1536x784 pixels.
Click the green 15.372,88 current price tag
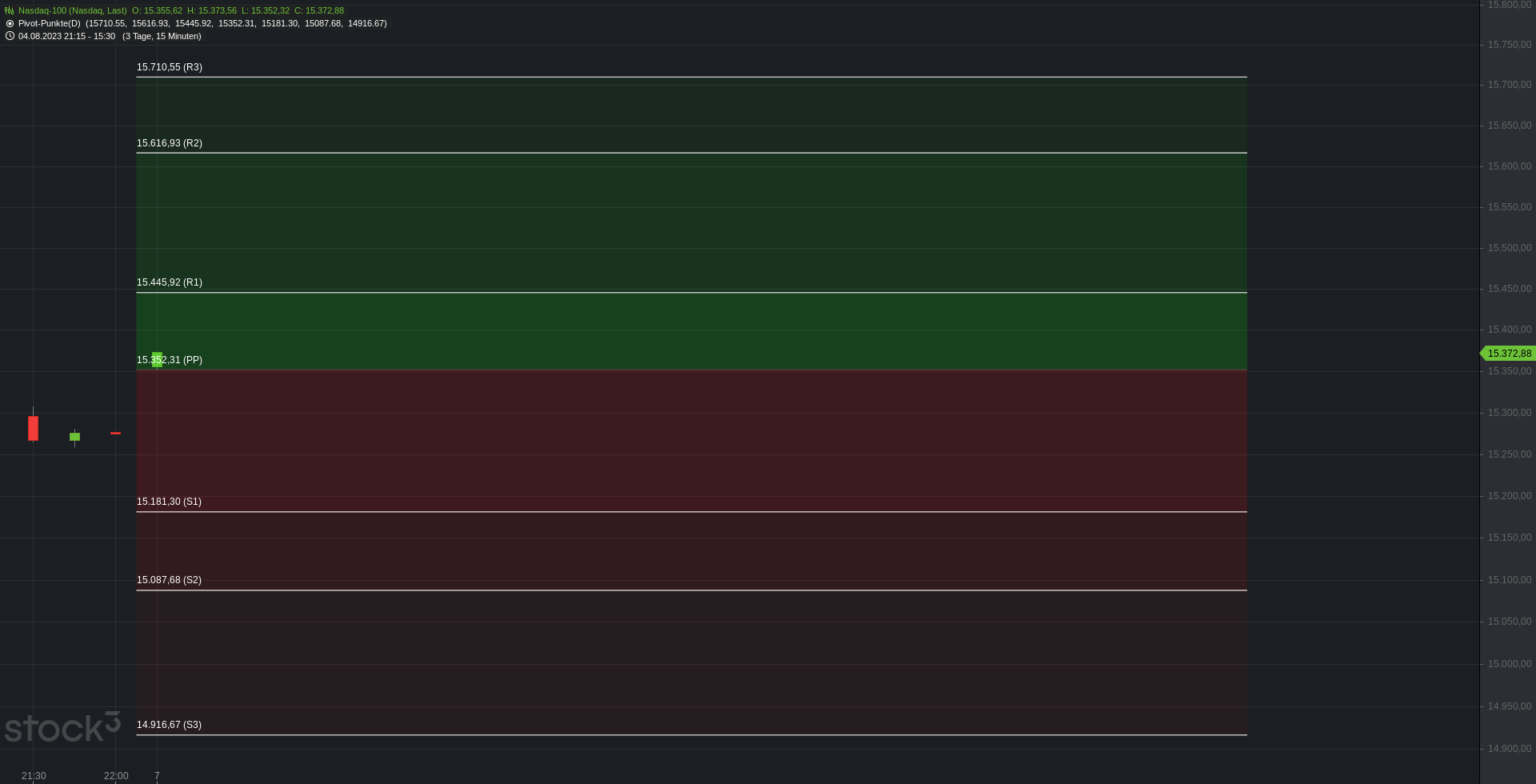pyautogui.click(x=1509, y=354)
